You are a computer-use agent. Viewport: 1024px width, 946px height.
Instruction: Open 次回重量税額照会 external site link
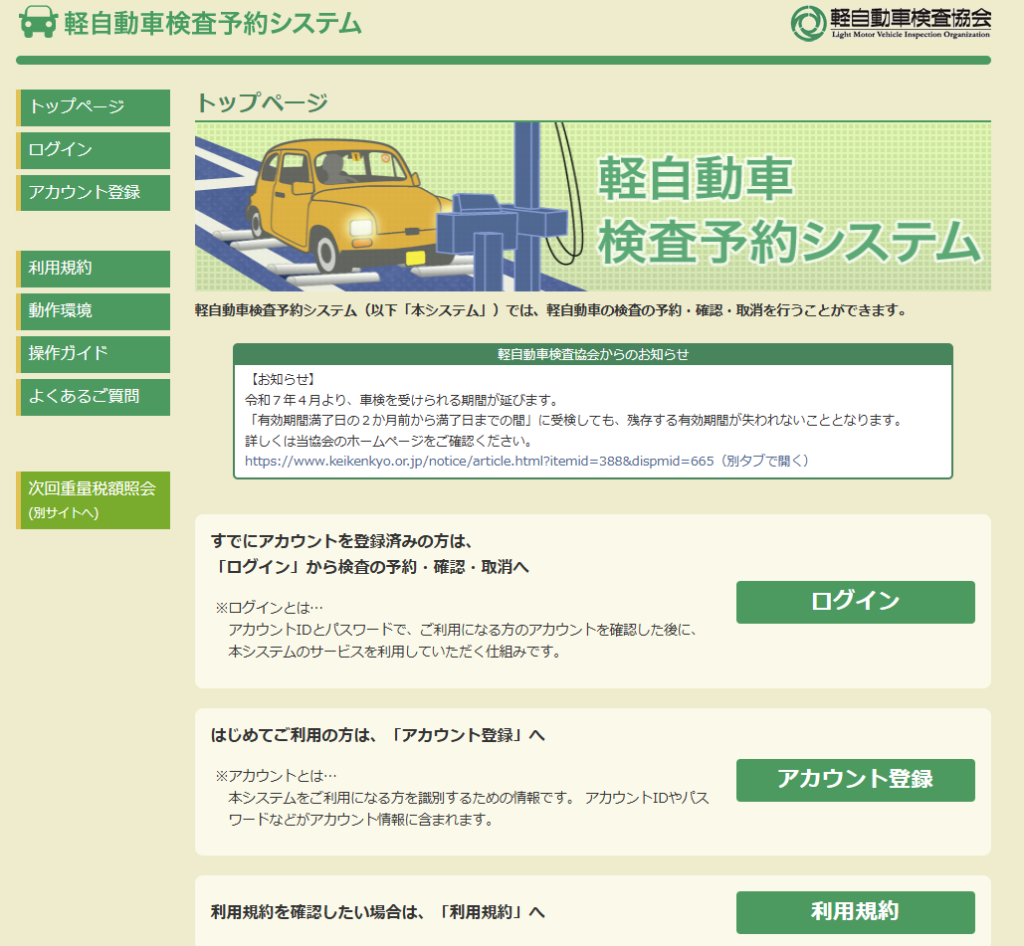pos(94,500)
